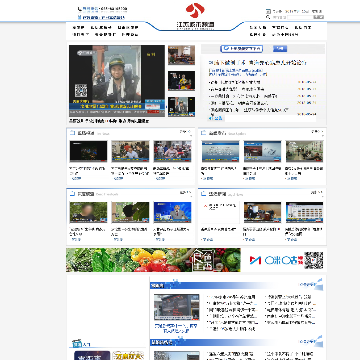Viewport: 360px width, 360px height.
Task: Open the blurred-face person video thumbnail
Action: click(x=88, y=212)
